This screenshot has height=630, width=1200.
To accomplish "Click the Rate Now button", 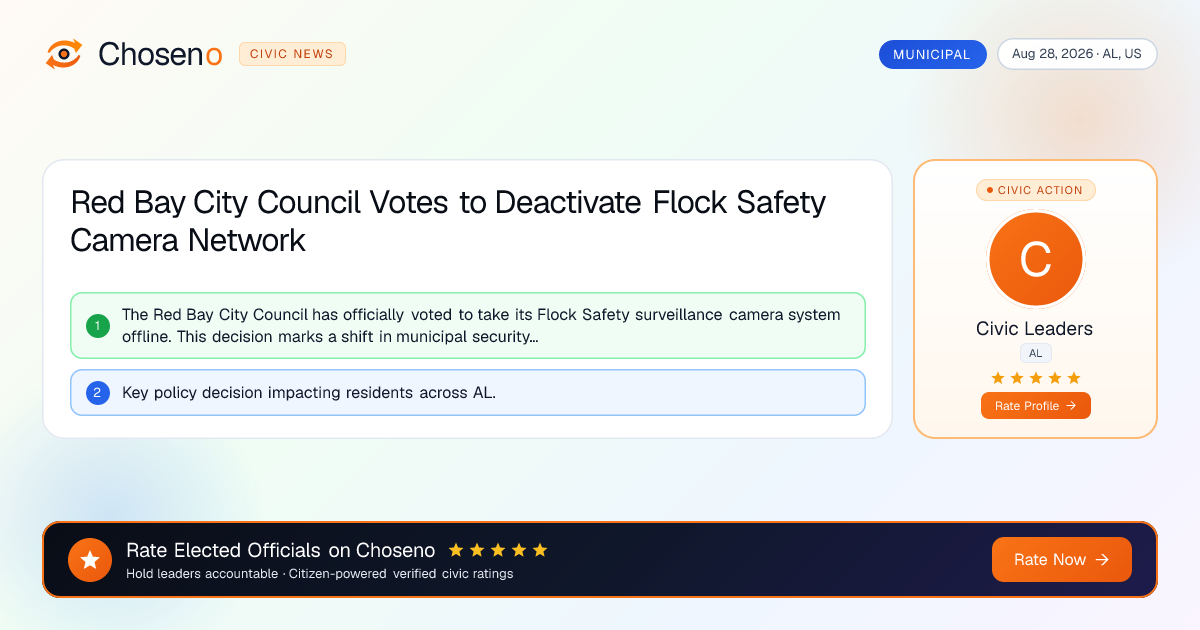I will pos(1061,559).
